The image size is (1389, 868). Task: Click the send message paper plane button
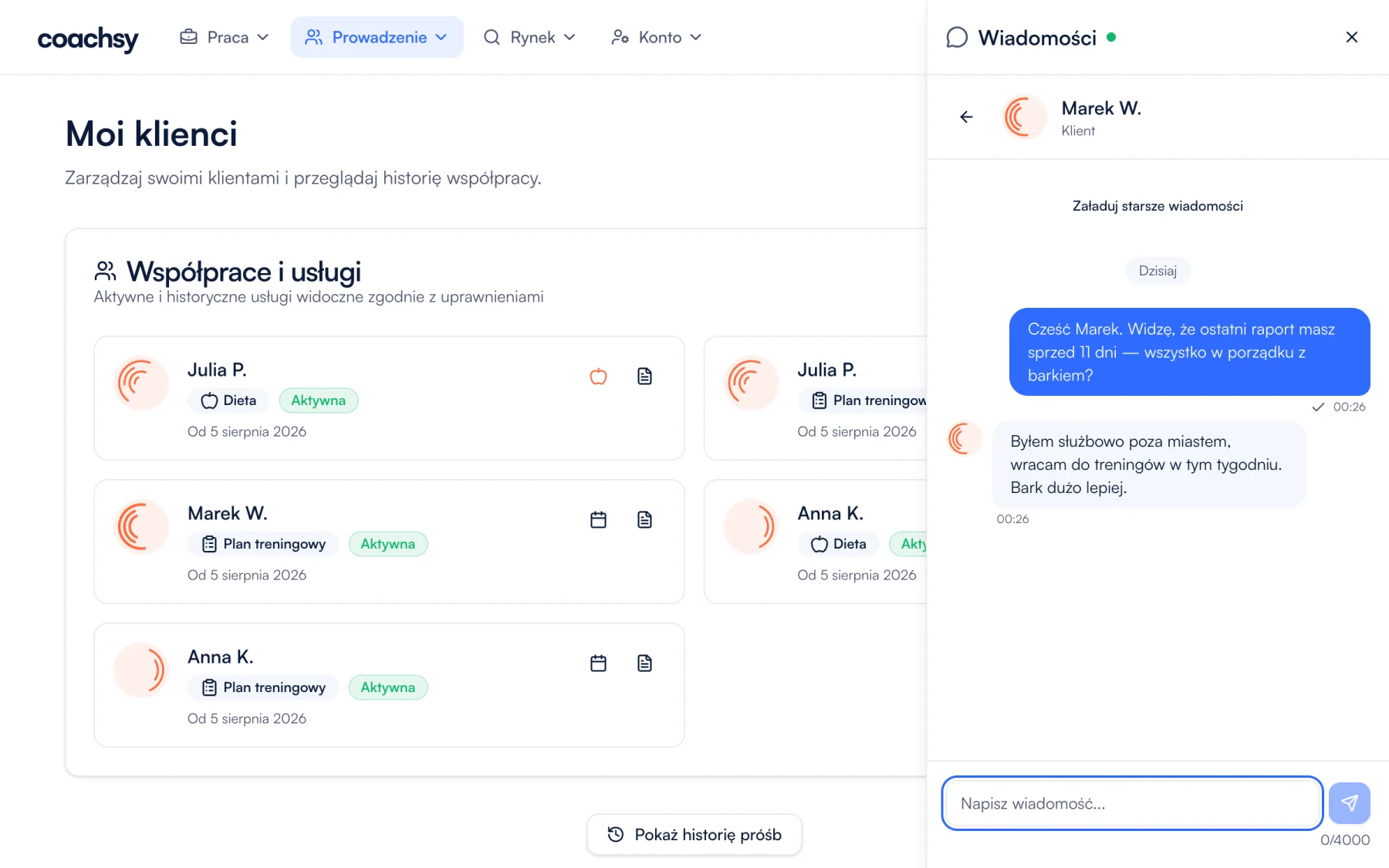[1349, 803]
